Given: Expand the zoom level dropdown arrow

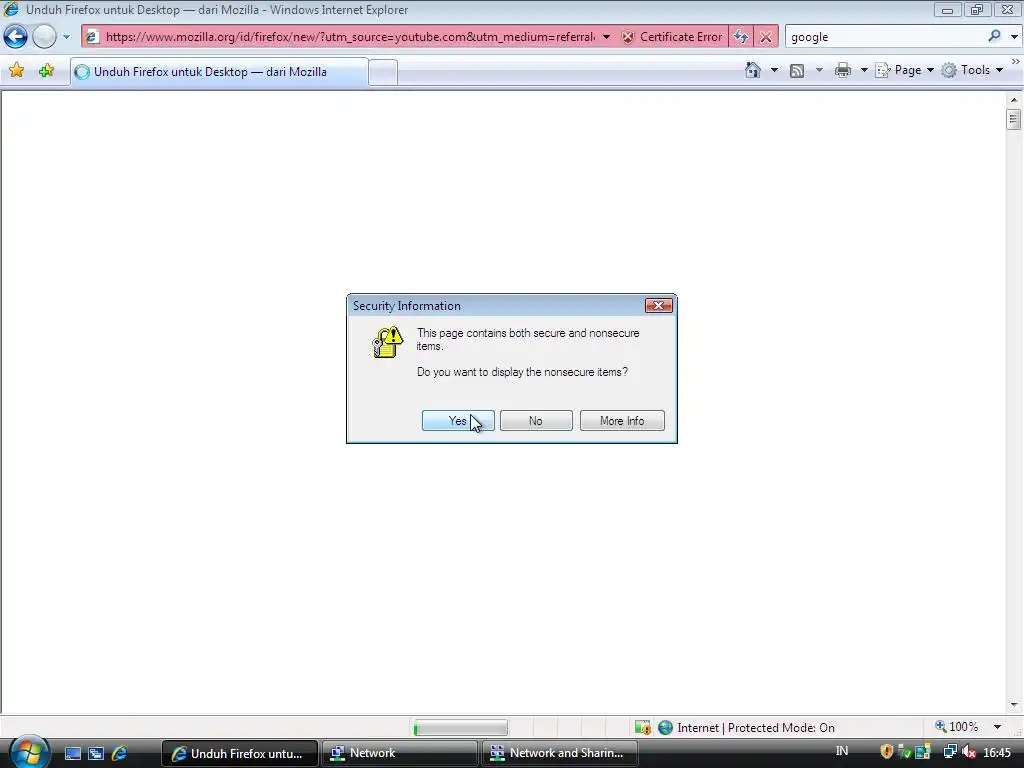Looking at the screenshot, I should [997, 727].
